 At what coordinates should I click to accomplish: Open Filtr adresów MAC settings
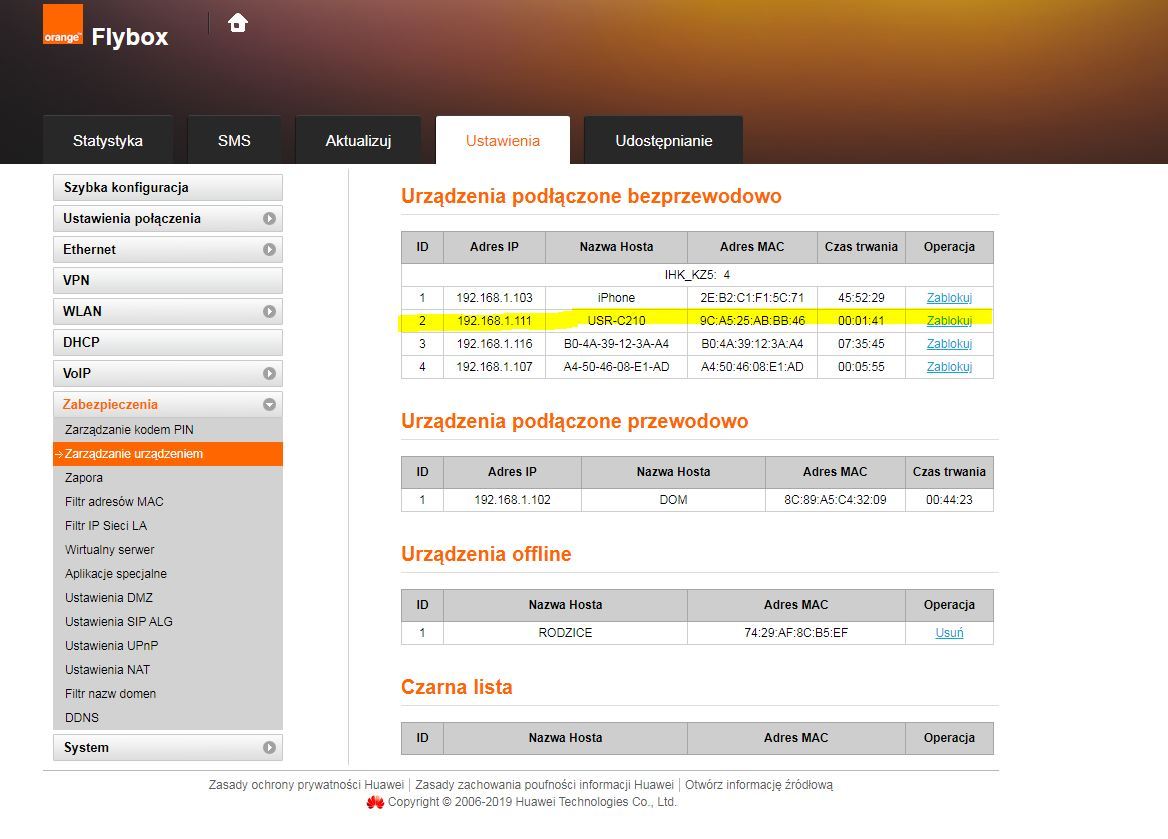pos(114,502)
